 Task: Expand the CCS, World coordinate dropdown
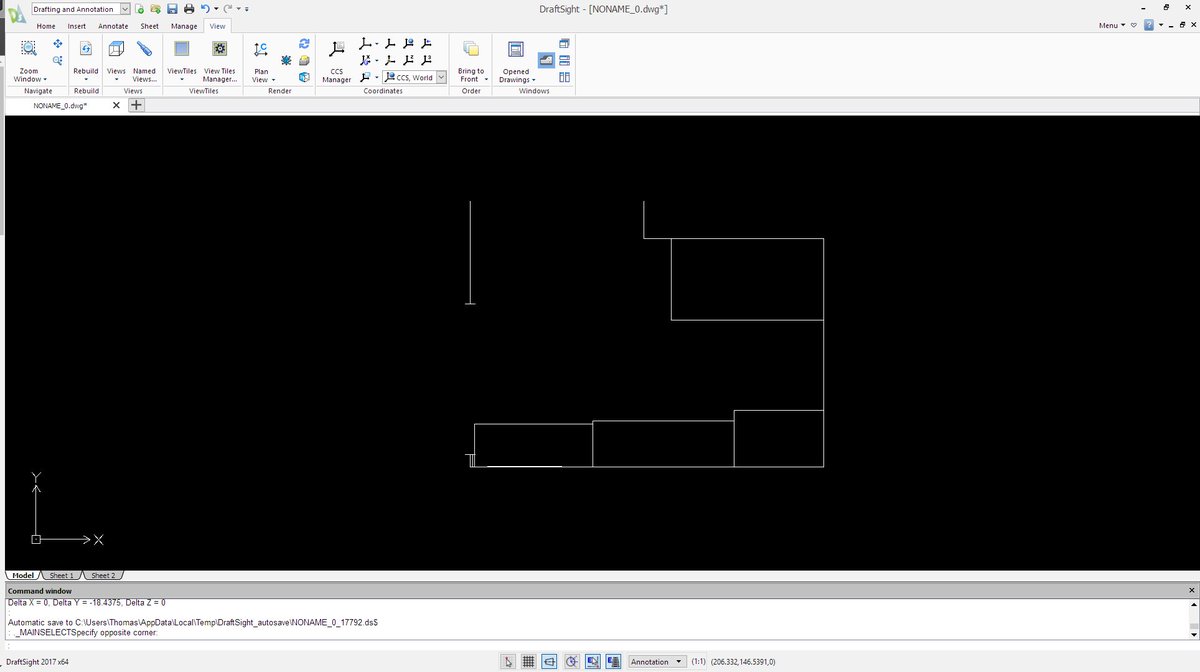pyautogui.click(x=441, y=77)
